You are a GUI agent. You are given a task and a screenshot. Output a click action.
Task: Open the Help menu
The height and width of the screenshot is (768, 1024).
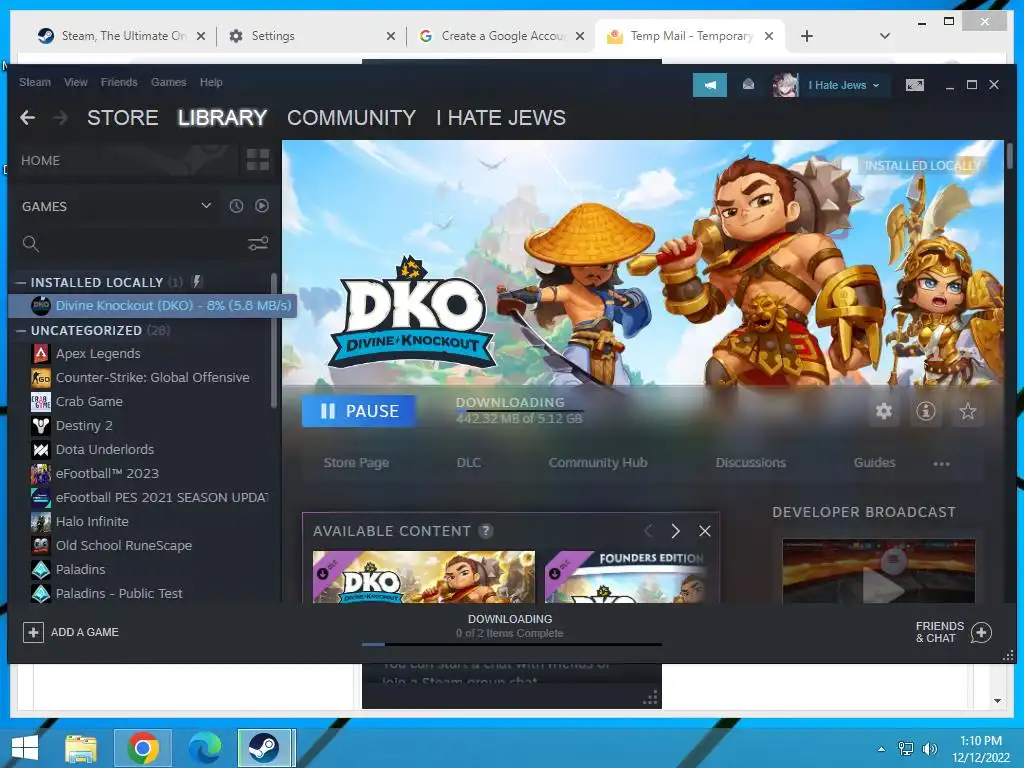click(x=211, y=82)
